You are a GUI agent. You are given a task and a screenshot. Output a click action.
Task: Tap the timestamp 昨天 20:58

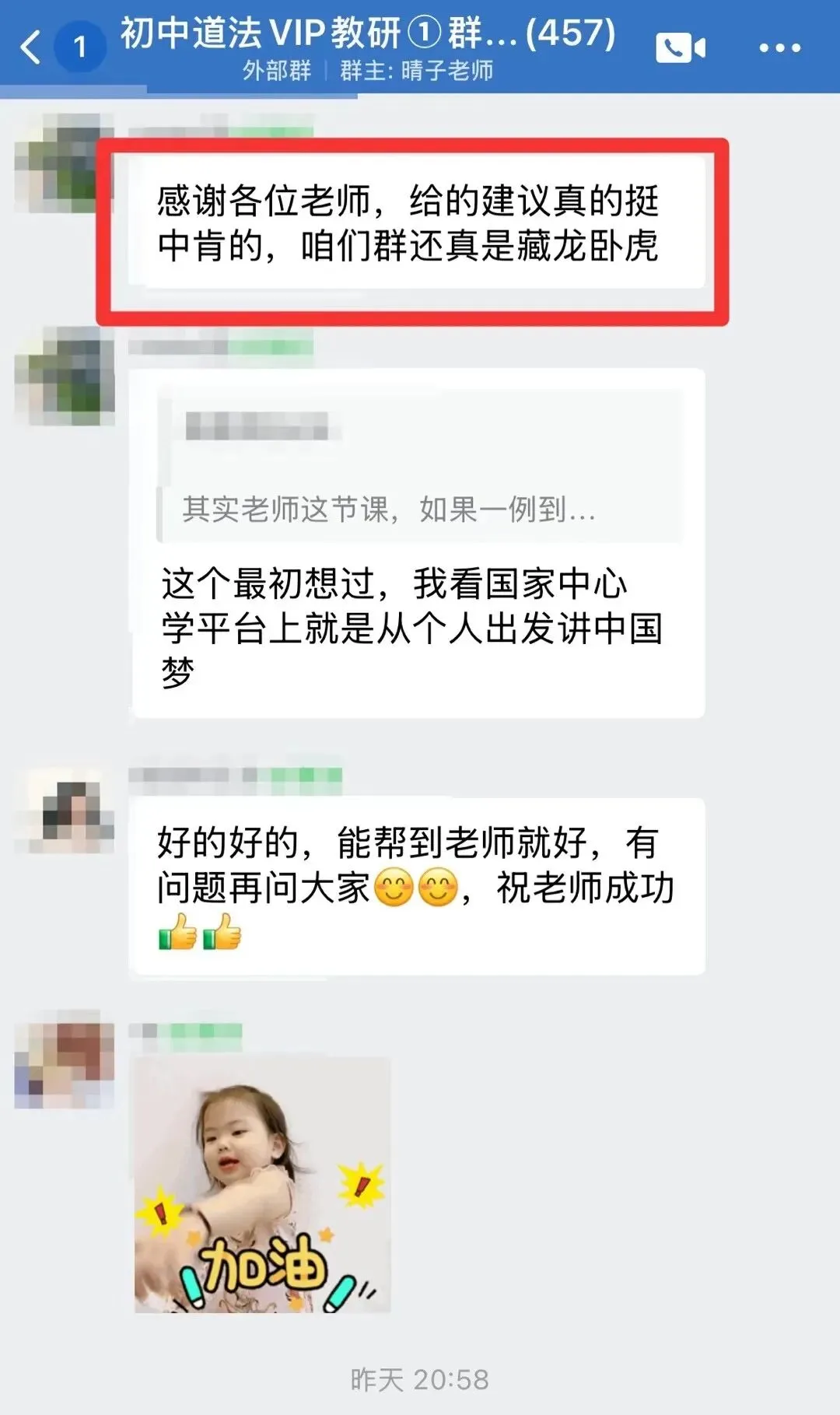coord(419,1379)
